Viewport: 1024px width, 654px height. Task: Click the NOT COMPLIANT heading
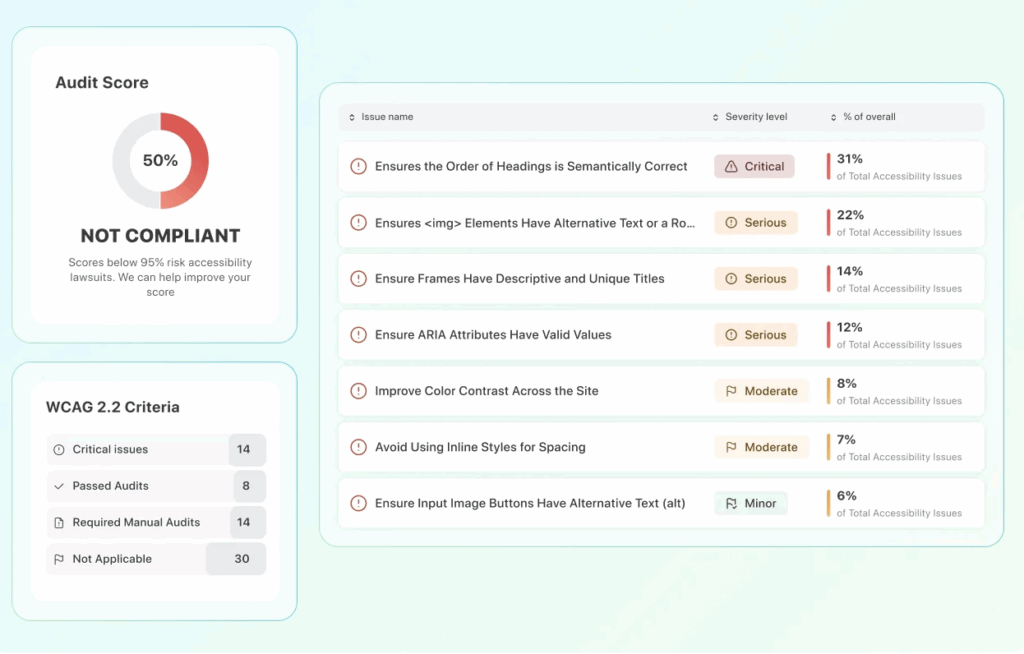(x=160, y=235)
